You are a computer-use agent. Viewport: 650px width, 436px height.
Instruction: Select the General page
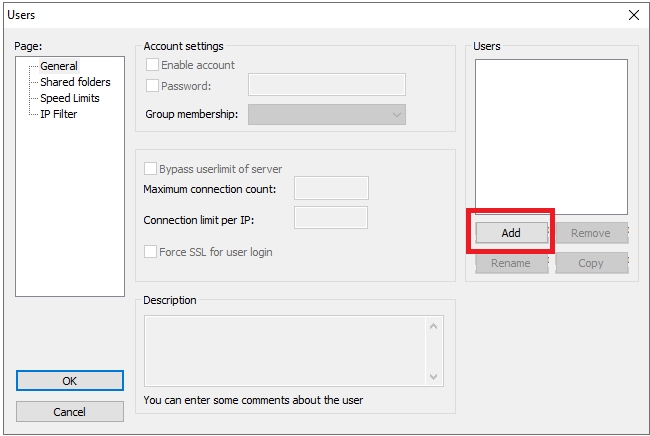58,66
